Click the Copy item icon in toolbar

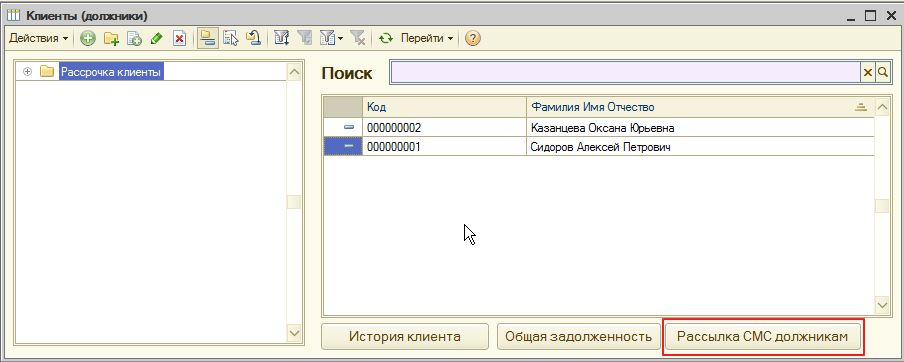(x=134, y=39)
